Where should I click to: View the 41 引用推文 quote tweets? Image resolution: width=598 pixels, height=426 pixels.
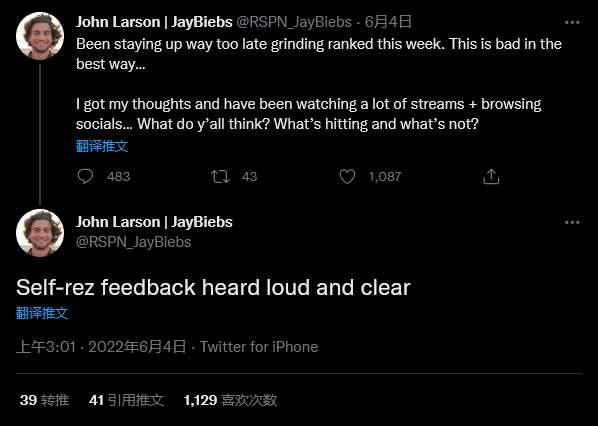126,400
